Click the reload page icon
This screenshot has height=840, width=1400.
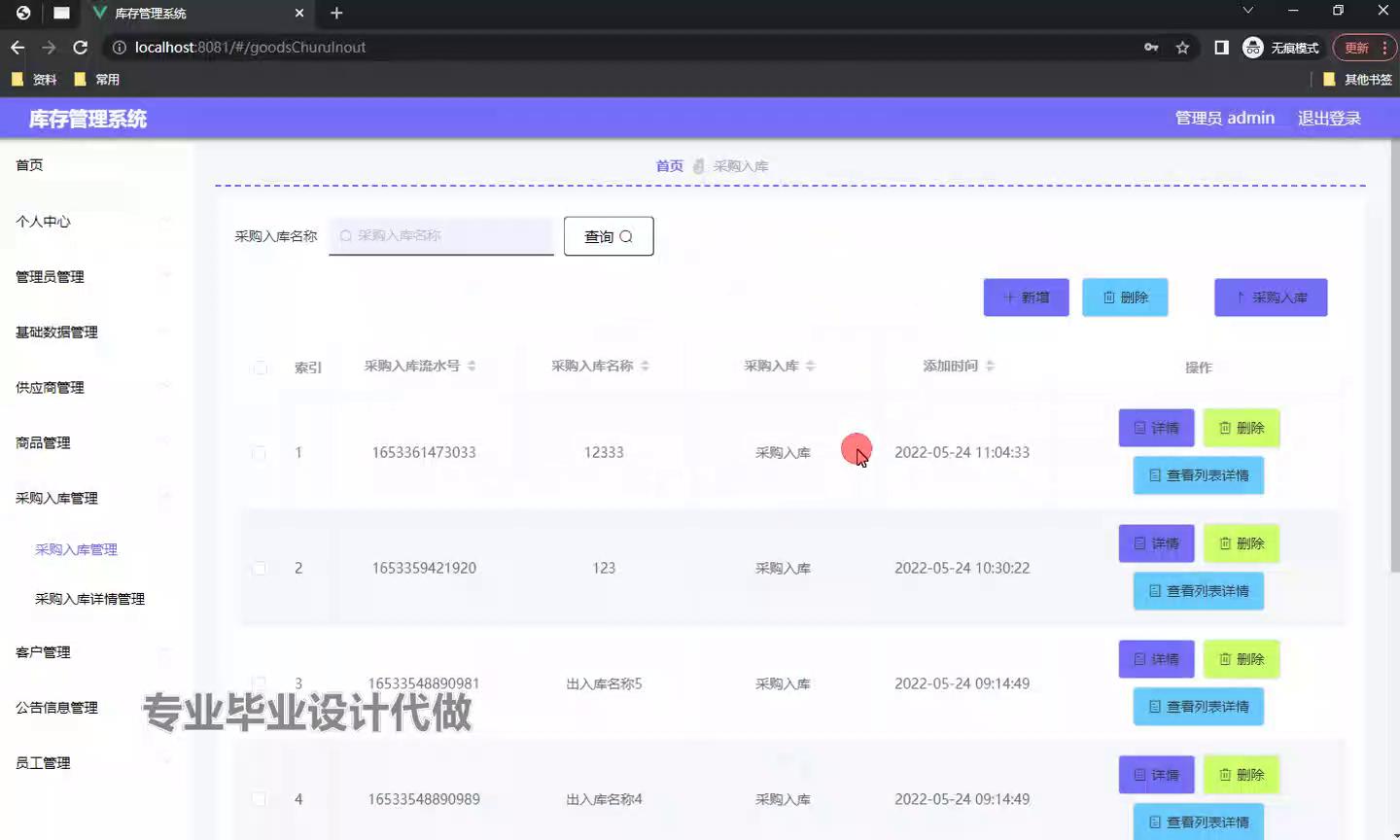[x=81, y=48]
